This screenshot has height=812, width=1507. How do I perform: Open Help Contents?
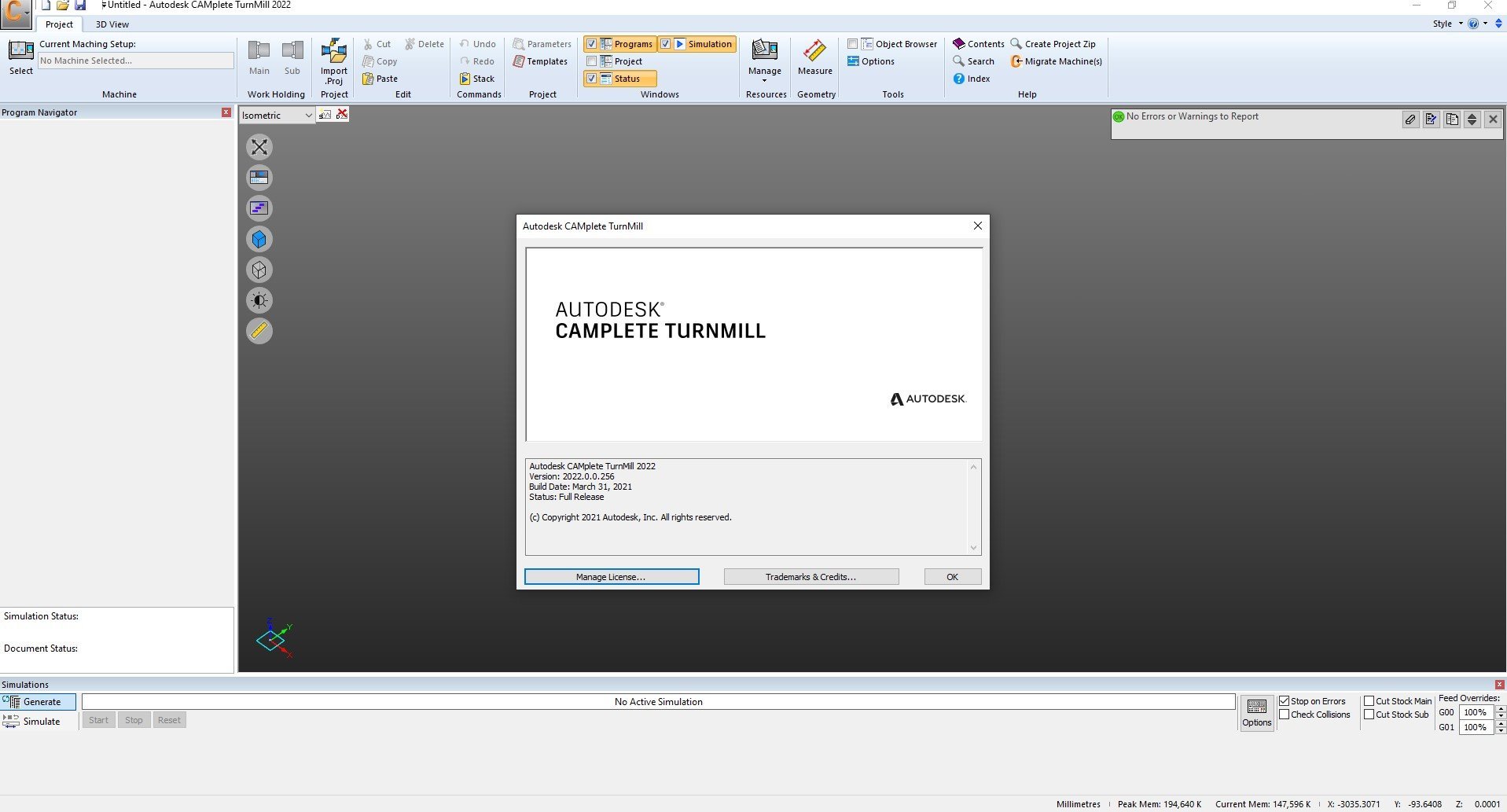point(979,44)
